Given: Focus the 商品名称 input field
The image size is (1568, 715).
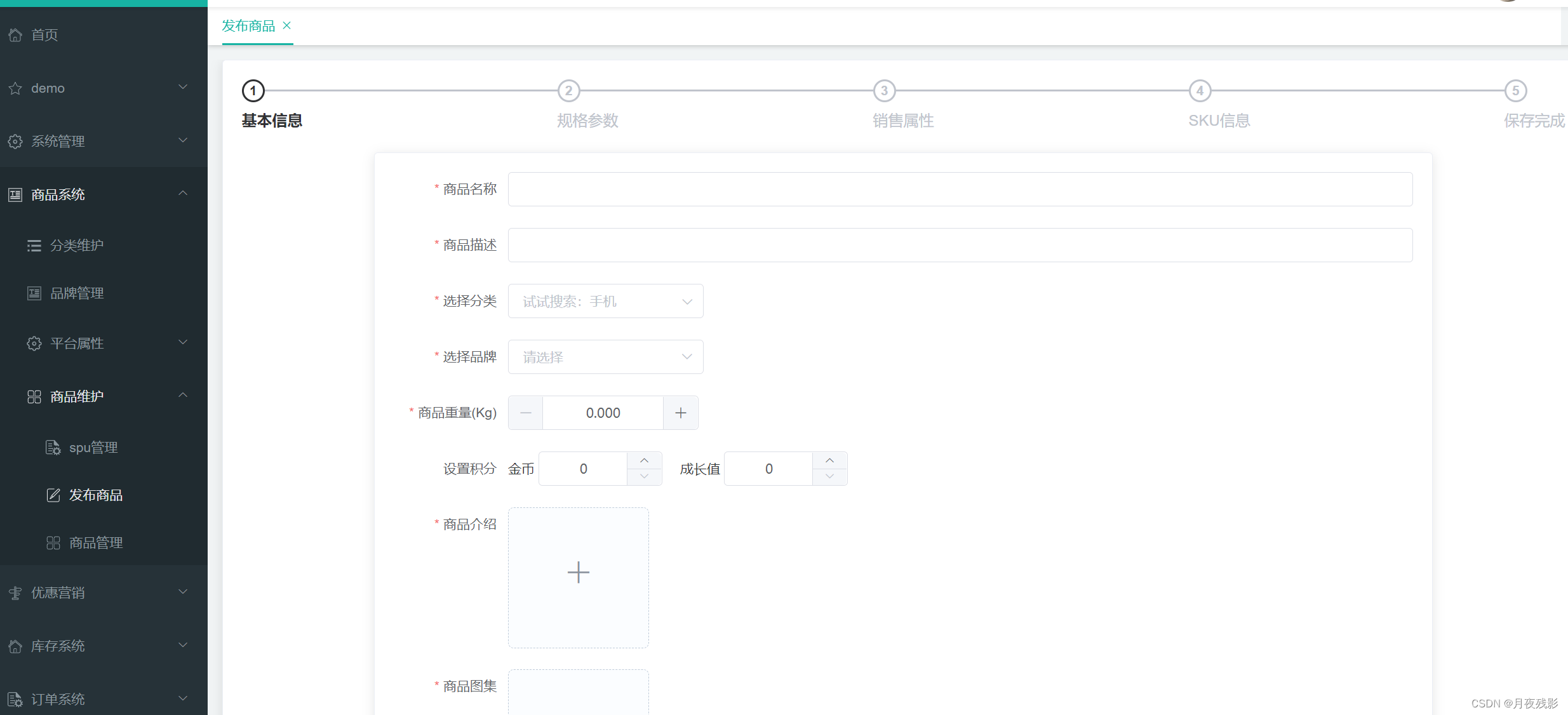Looking at the screenshot, I should 960,189.
